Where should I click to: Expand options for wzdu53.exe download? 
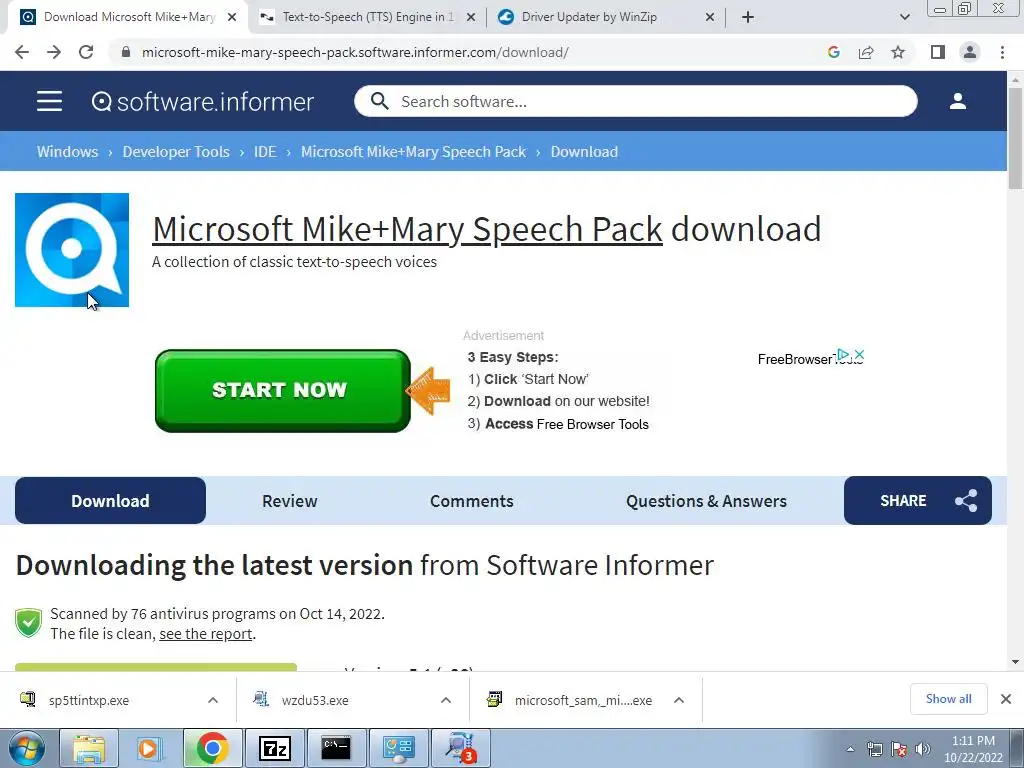pos(446,700)
